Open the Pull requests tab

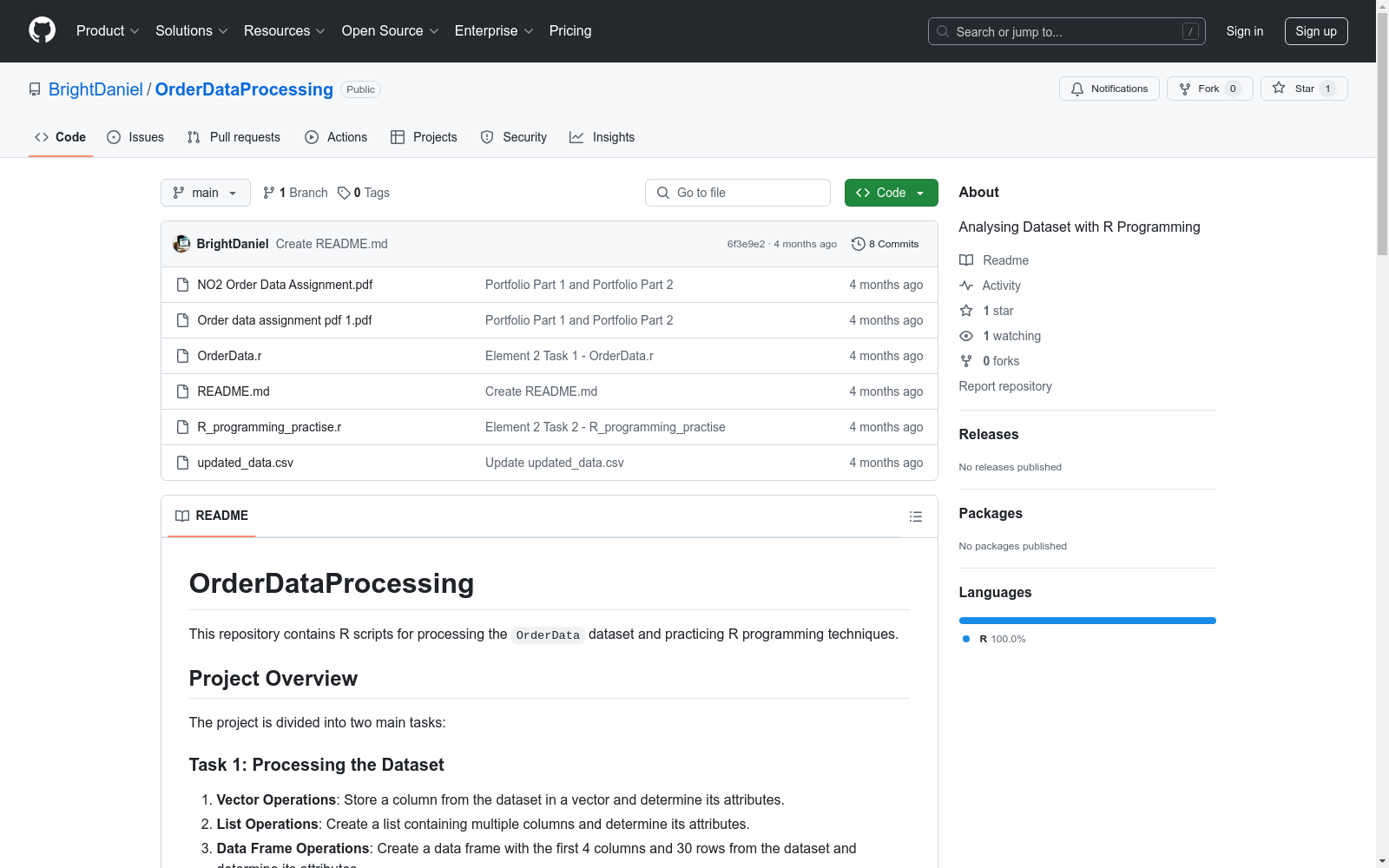pos(234,137)
